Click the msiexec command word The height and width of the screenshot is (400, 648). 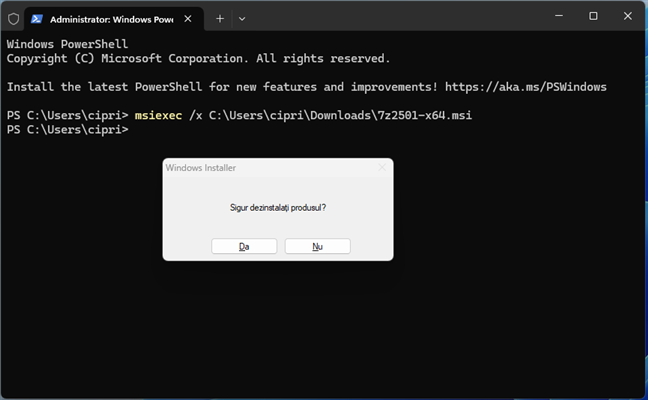[160, 116]
